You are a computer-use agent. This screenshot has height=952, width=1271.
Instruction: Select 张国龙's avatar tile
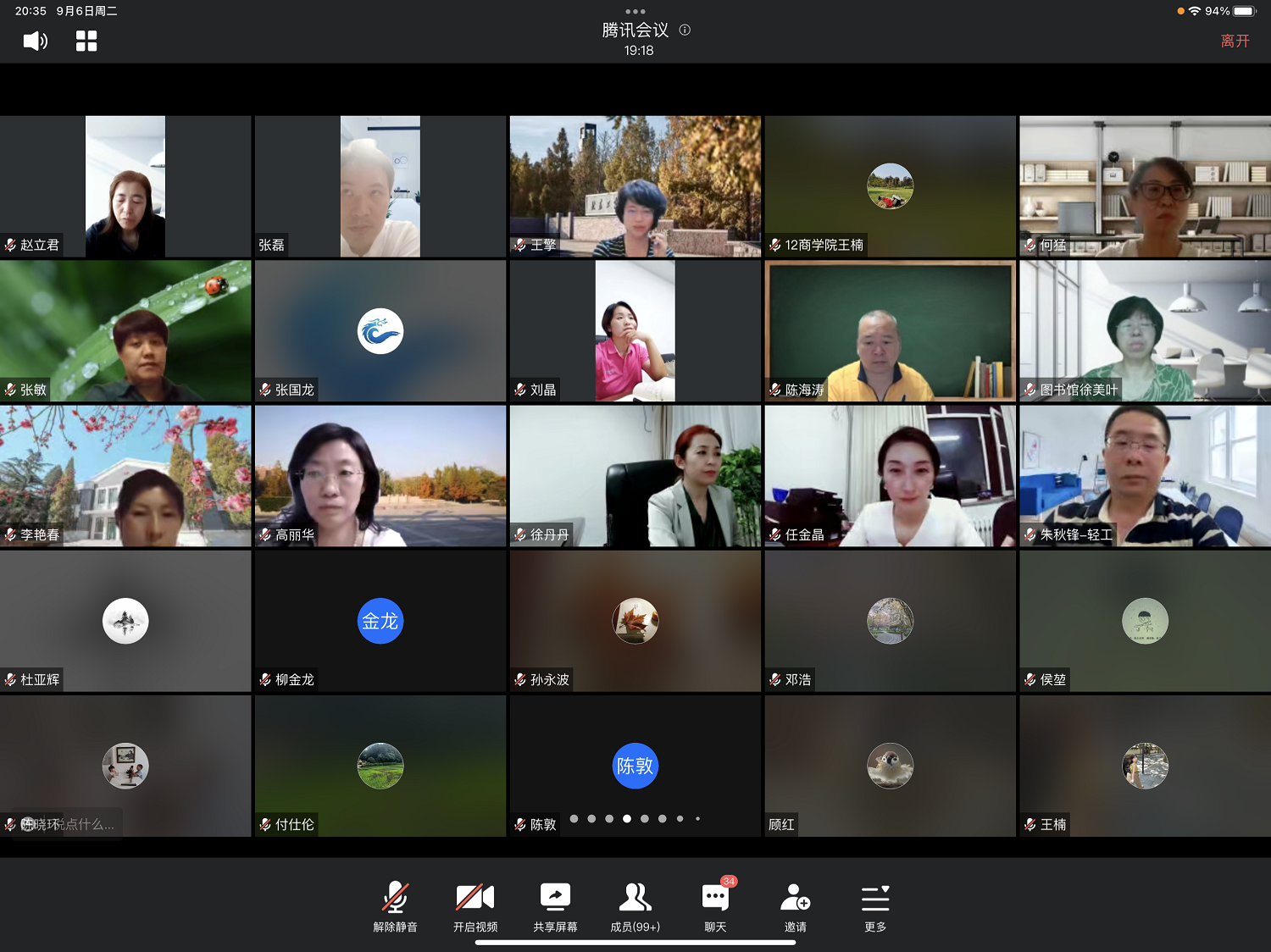click(380, 330)
